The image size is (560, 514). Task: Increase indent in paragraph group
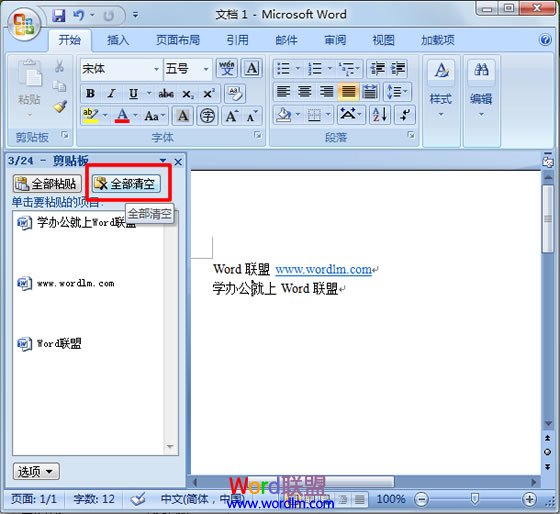click(x=398, y=69)
